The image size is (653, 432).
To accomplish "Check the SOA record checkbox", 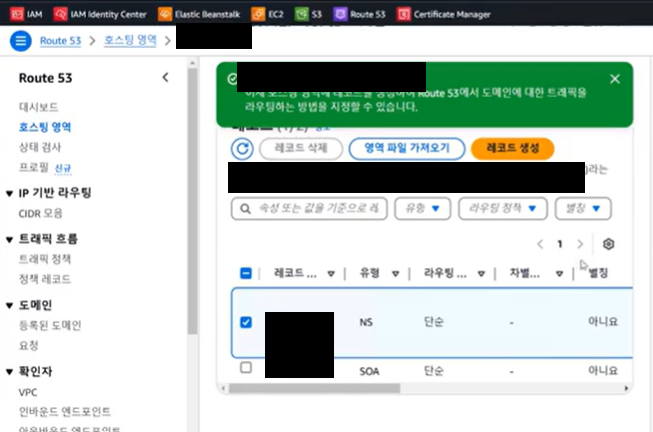I will click(x=246, y=367).
